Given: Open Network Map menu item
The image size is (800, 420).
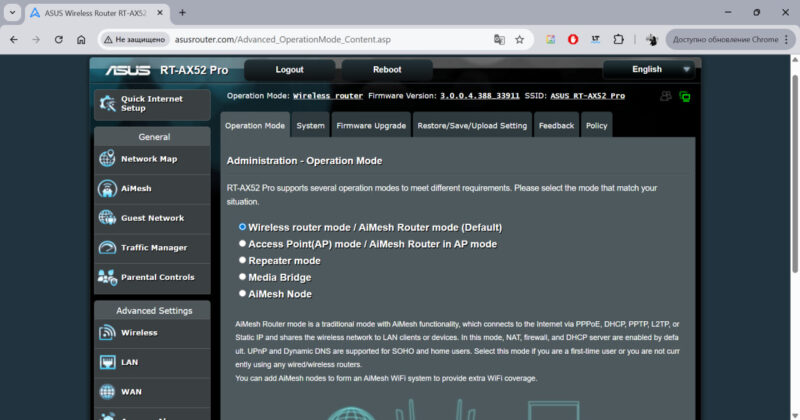Looking at the screenshot, I should click(x=152, y=159).
